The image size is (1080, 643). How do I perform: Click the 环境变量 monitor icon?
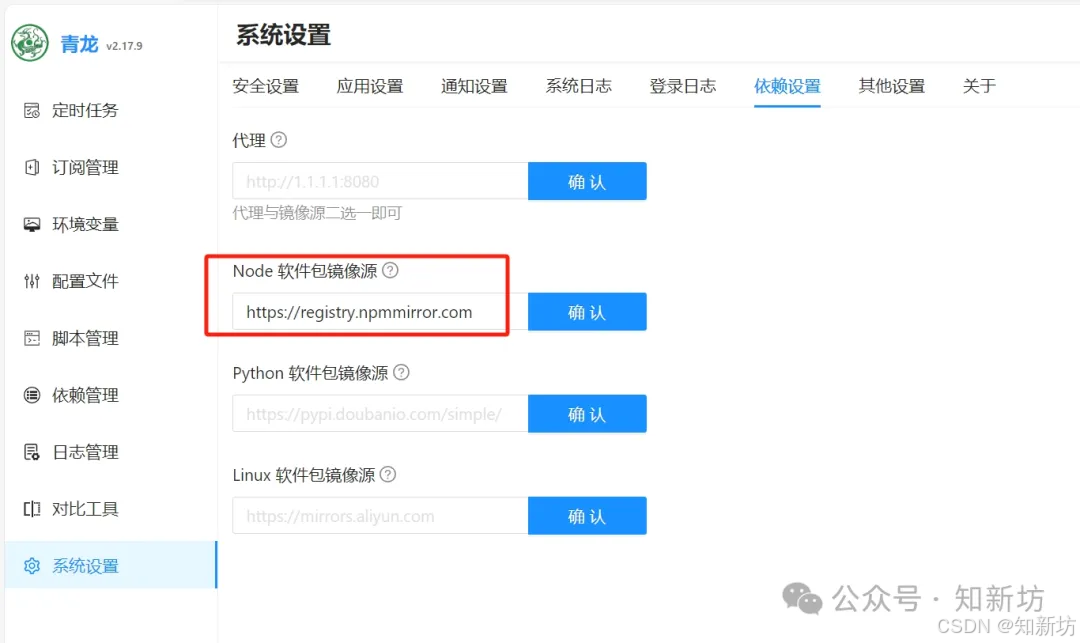tap(32, 224)
